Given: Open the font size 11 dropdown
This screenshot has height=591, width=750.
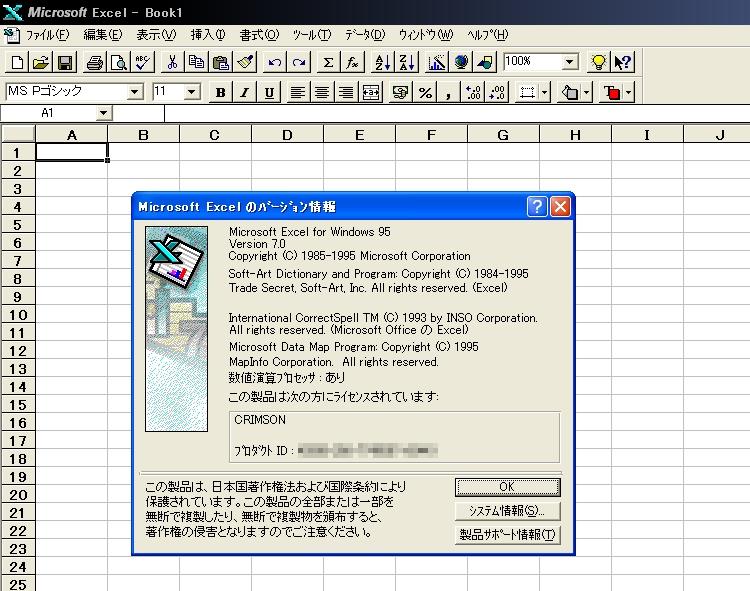Looking at the screenshot, I should pos(191,91).
